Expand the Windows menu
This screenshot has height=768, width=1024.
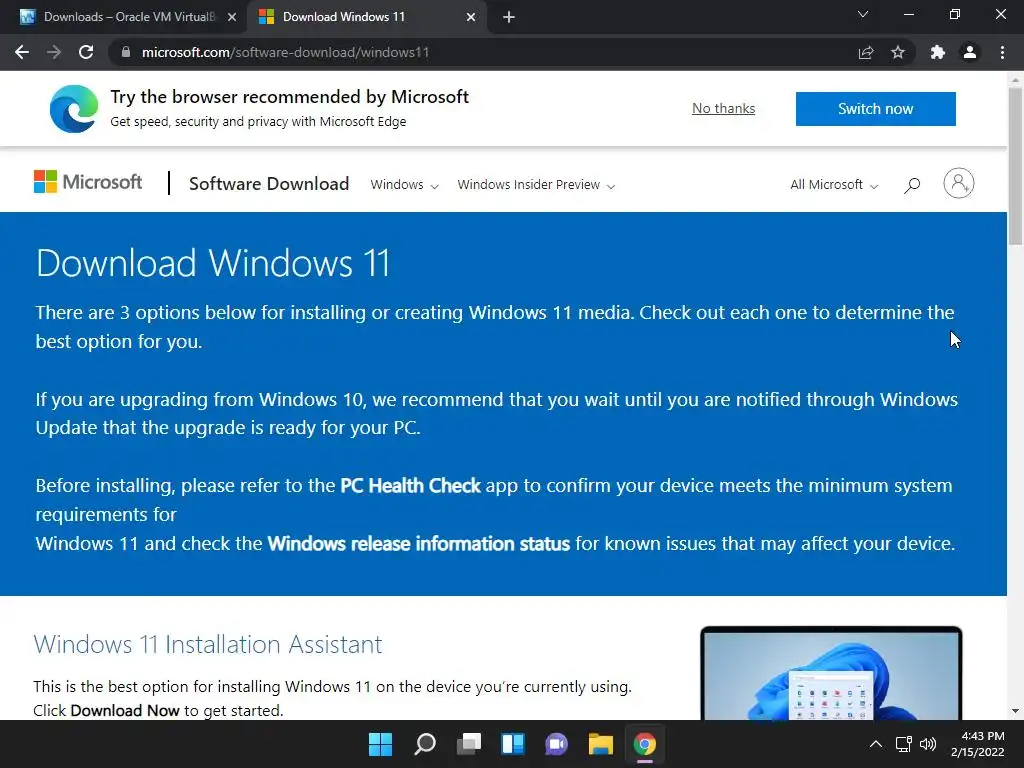404,185
